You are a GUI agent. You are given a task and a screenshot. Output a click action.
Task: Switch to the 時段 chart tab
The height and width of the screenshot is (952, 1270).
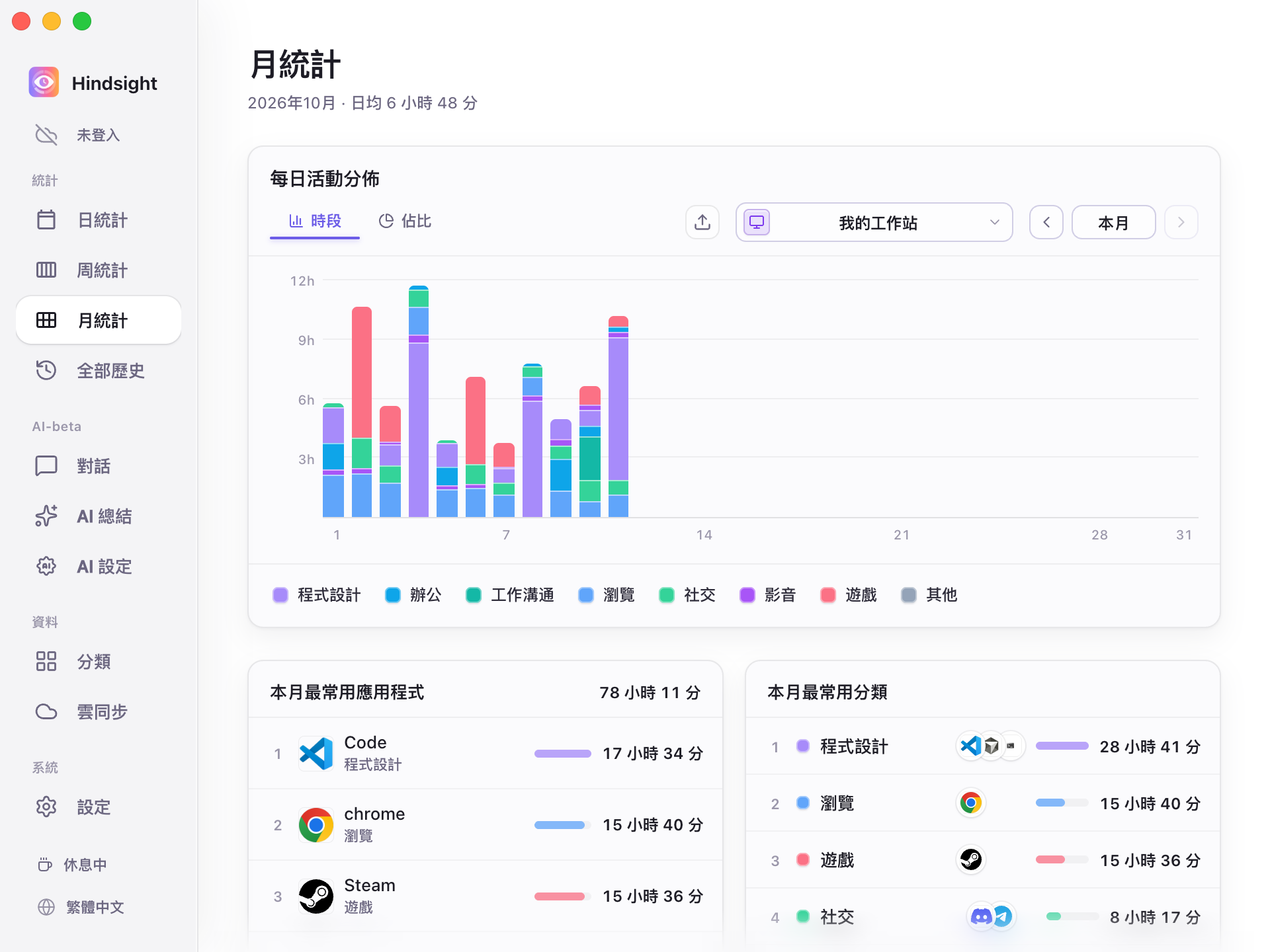click(315, 221)
